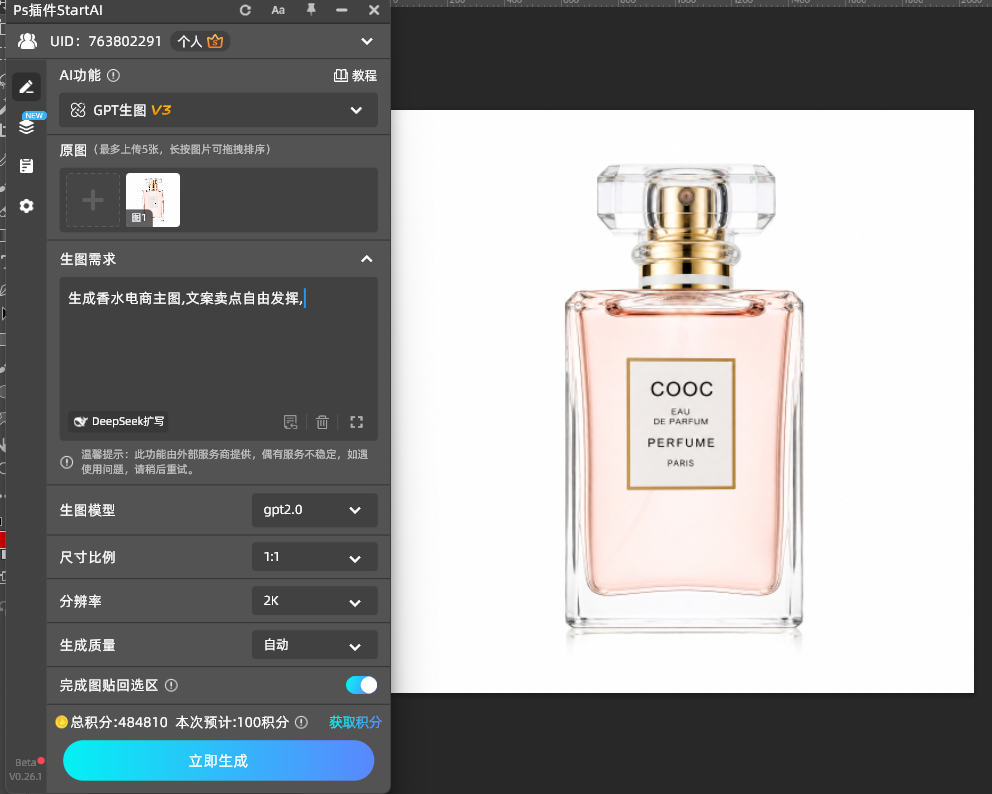The image size is (992, 794).
Task: Click the warning tip info icon
Action: (x=66, y=462)
